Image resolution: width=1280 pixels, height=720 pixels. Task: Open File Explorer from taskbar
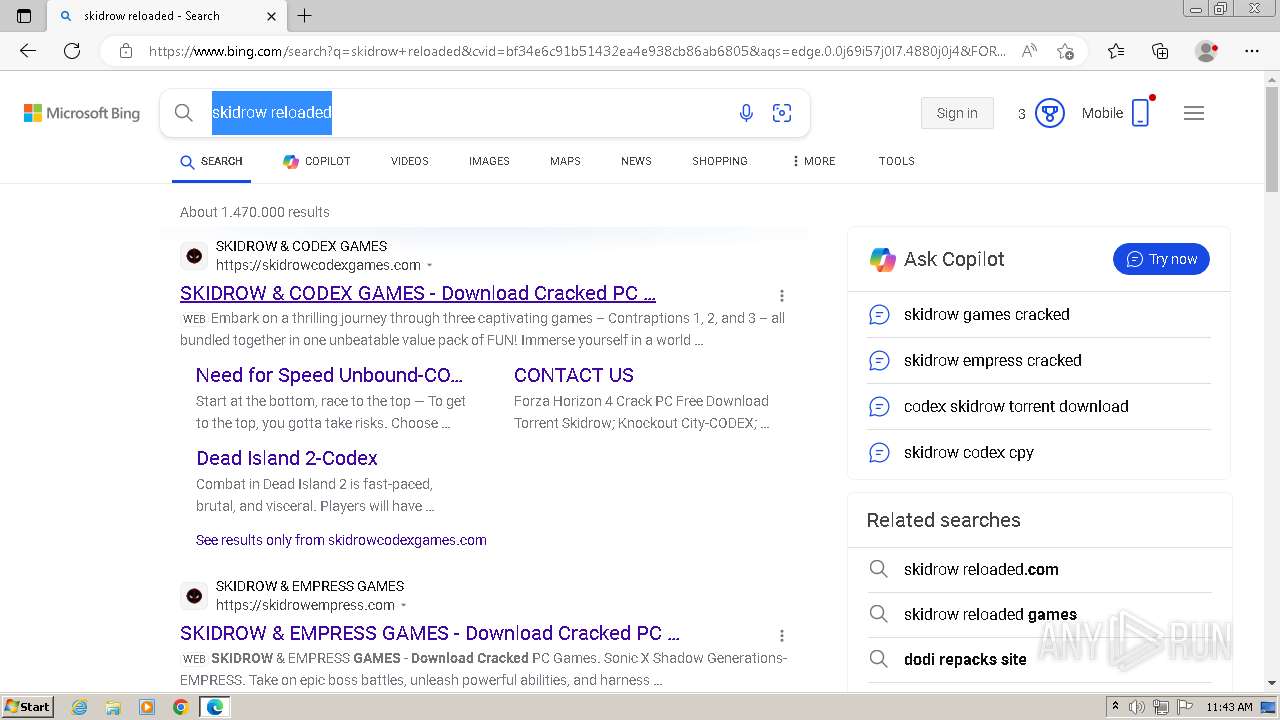pyautogui.click(x=113, y=707)
